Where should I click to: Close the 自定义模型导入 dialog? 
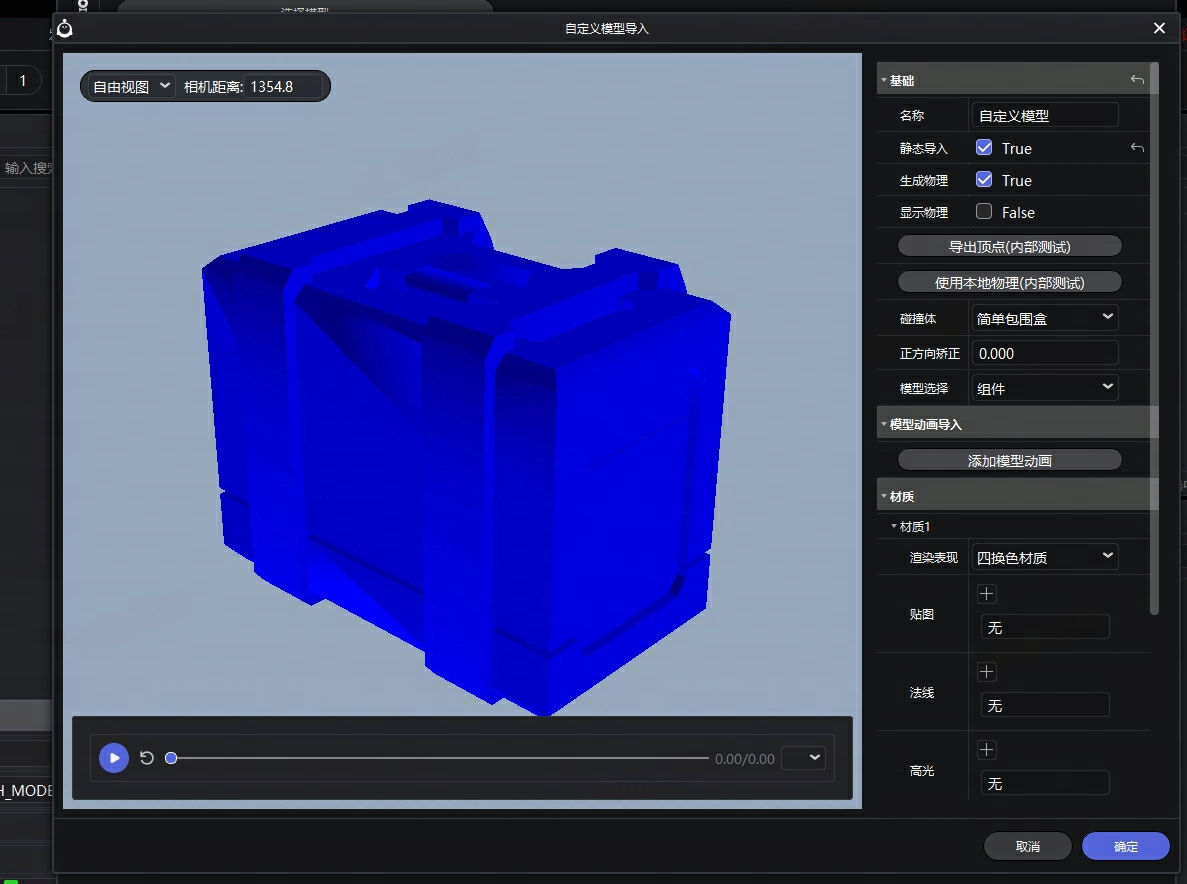(x=1159, y=28)
